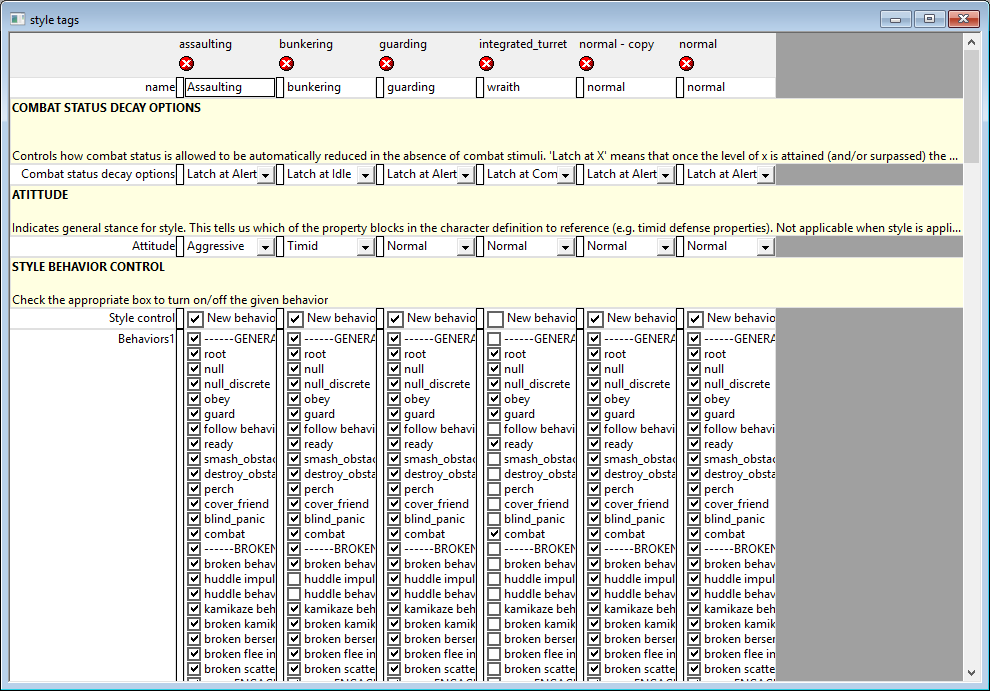Click the red X under bunkering
This screenshot has height=691, width=990.
coord(287,64)
